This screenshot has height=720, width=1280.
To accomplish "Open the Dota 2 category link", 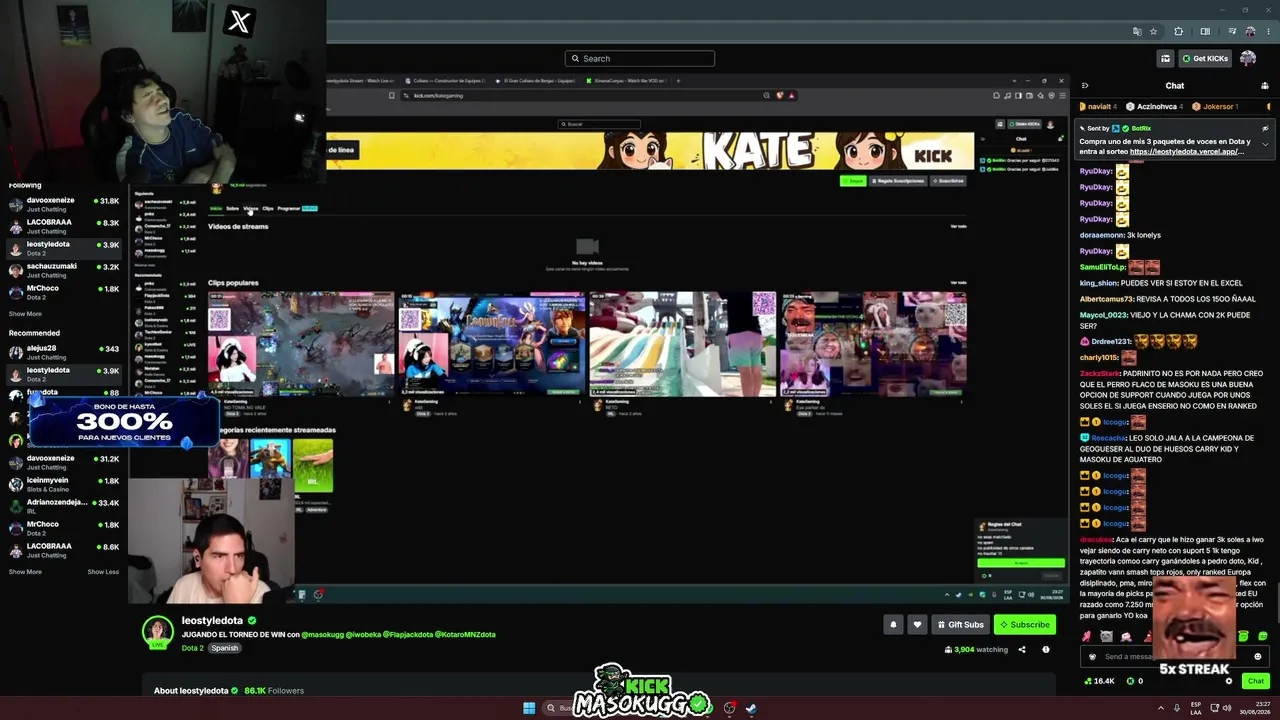I will click(x=193, y=648).
